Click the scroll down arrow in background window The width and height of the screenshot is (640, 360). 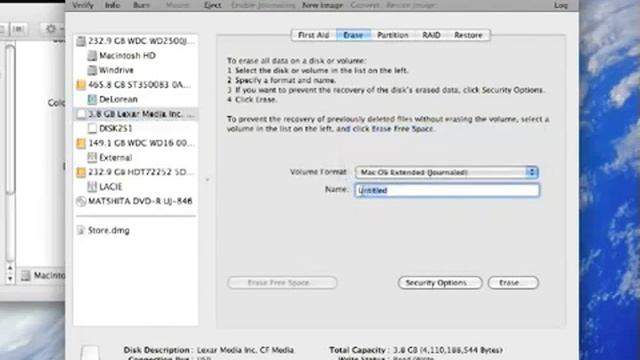[x=10, y=279]
